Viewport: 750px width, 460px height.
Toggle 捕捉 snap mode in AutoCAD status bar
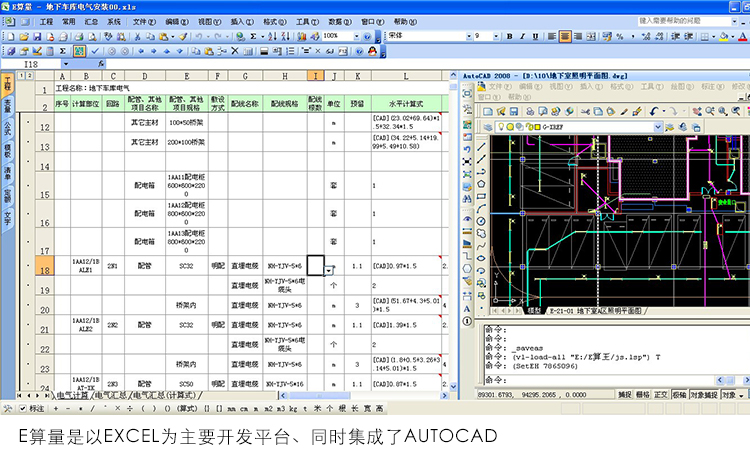point(624,395)
